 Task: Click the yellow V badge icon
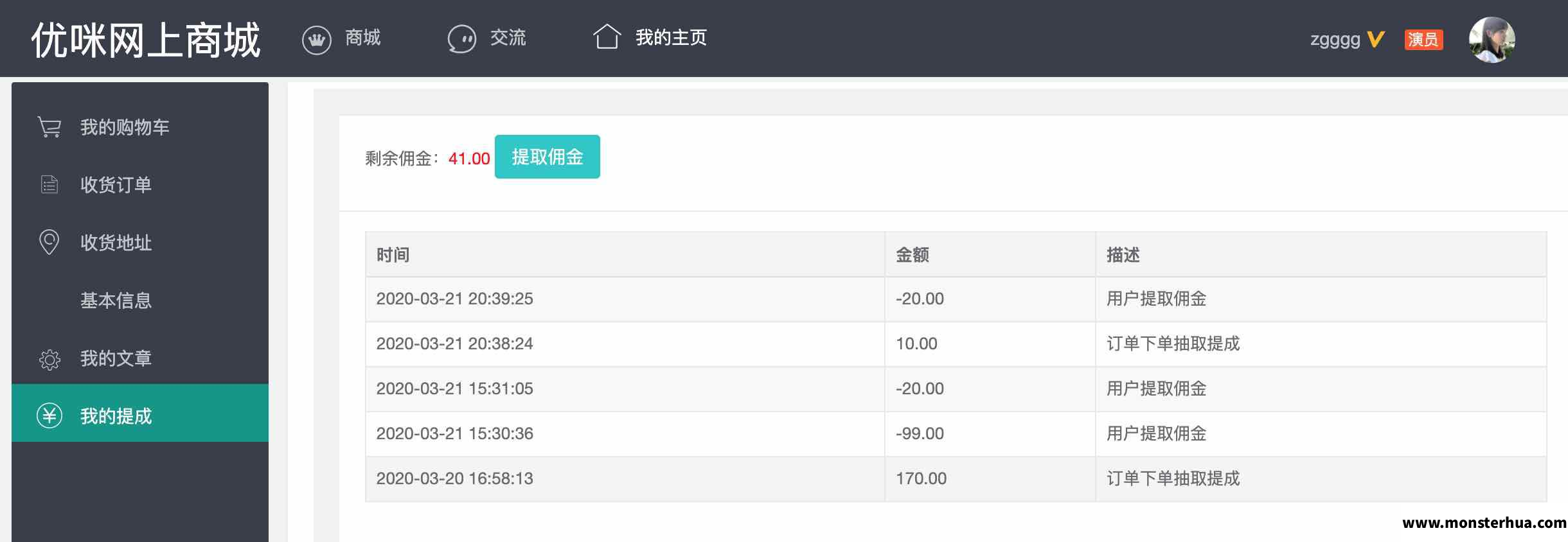pos(1376,39)
